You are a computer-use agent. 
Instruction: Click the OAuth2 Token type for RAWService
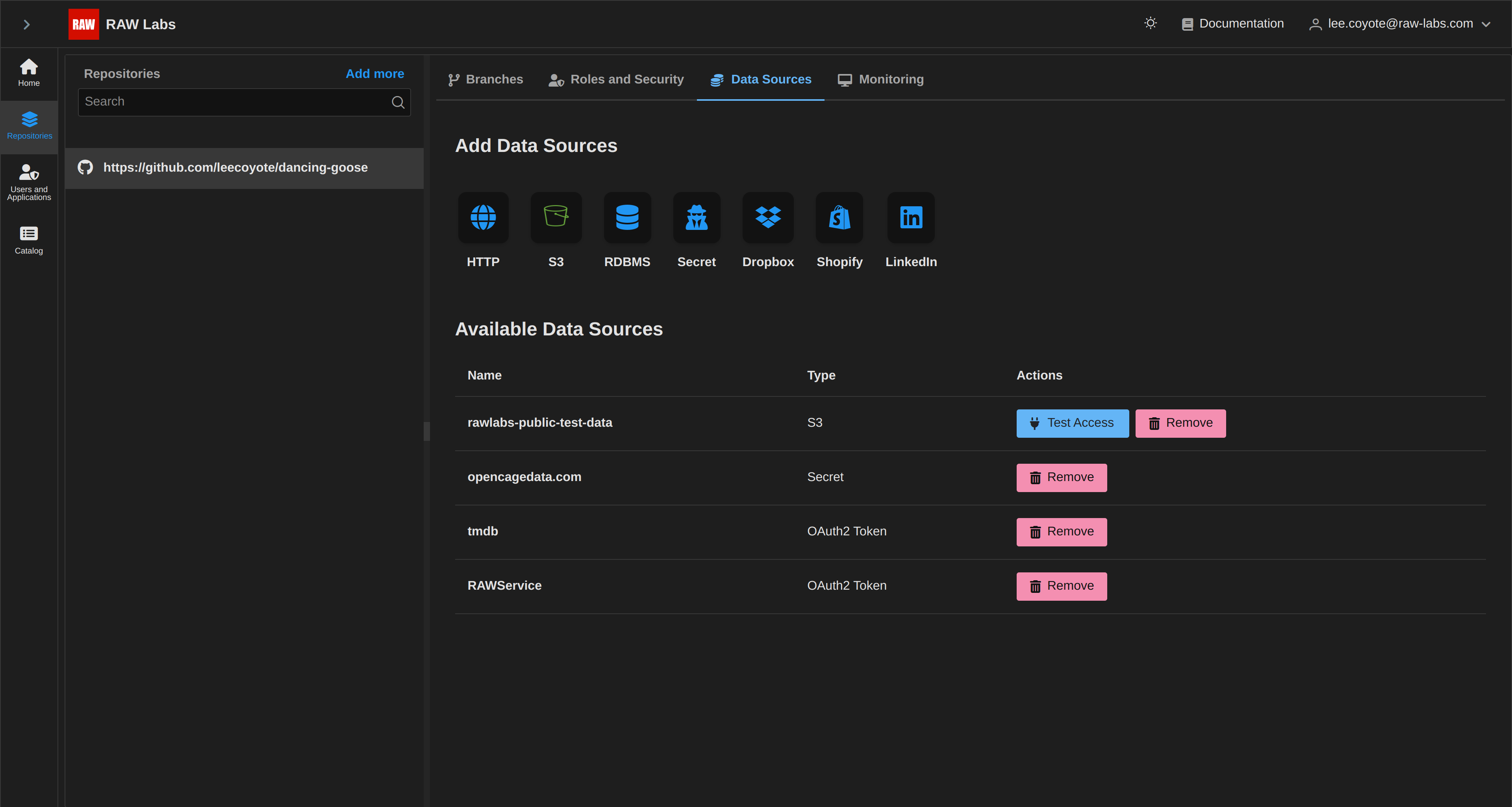[x=847, y=586]
